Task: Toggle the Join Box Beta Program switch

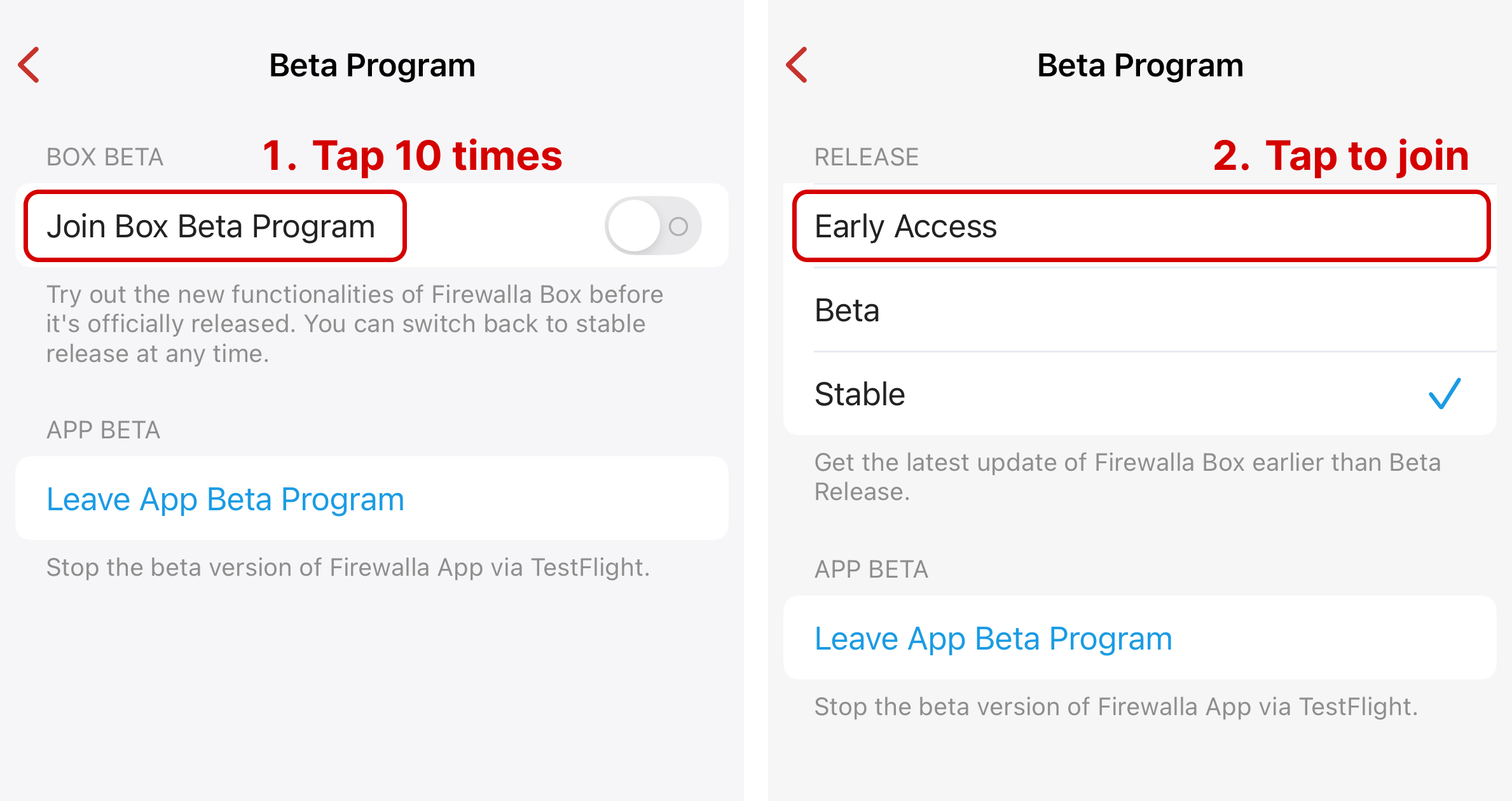Action: pyautogui.click(x=652, y=226)
